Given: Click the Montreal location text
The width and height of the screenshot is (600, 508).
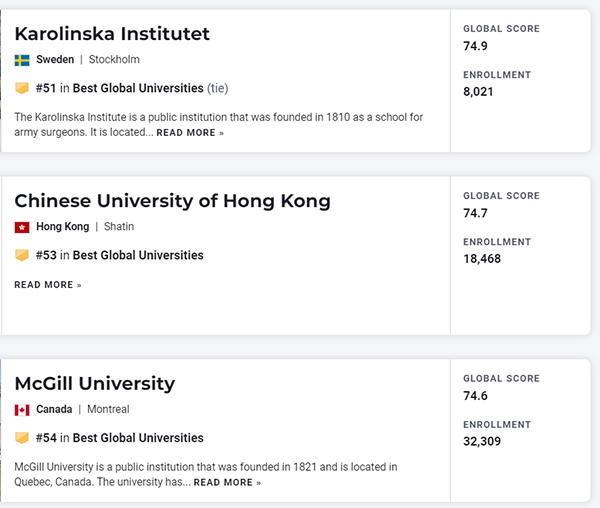Looking at the screenshot, I should coord(108,410).
